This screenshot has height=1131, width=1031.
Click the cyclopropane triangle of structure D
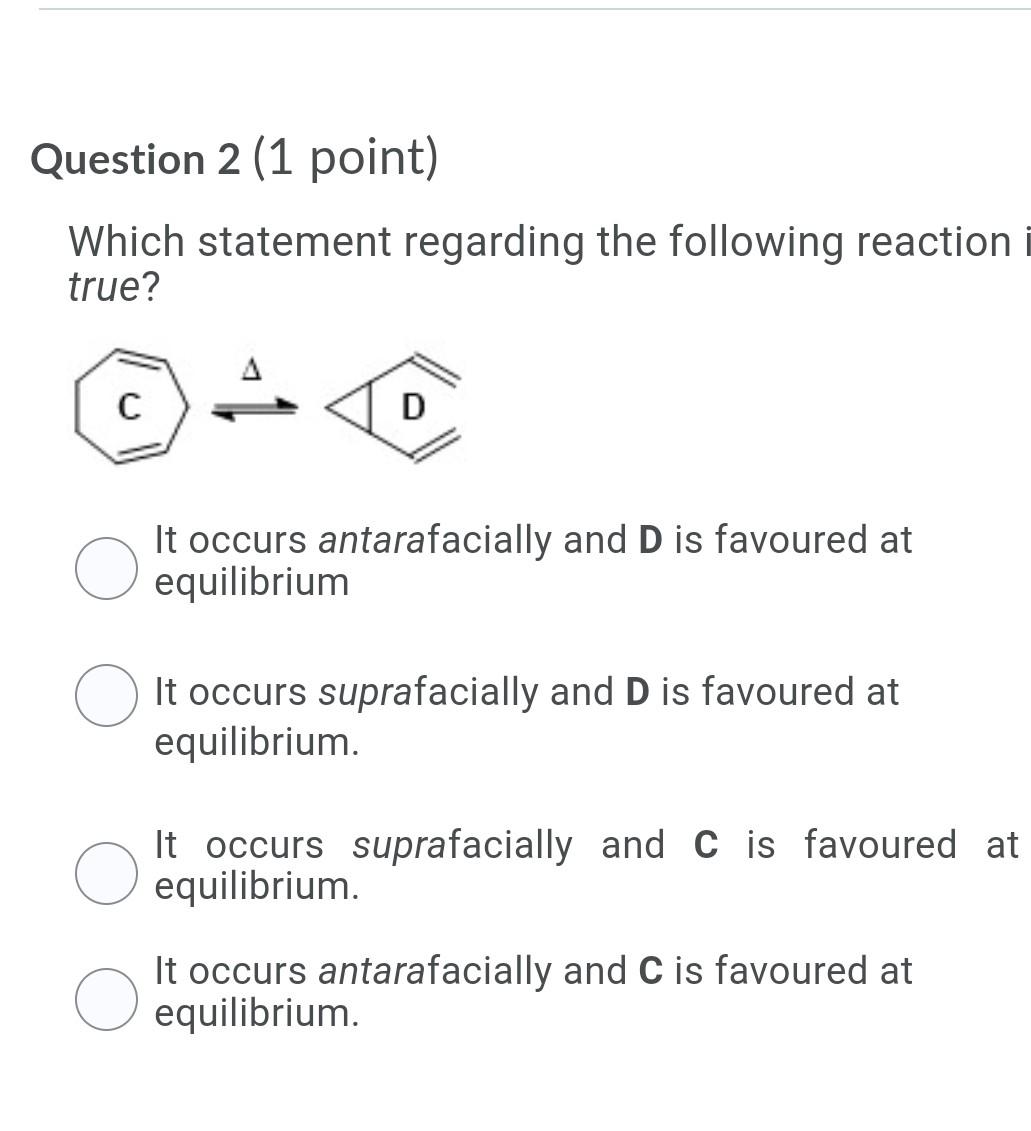[x=351, y=408]
